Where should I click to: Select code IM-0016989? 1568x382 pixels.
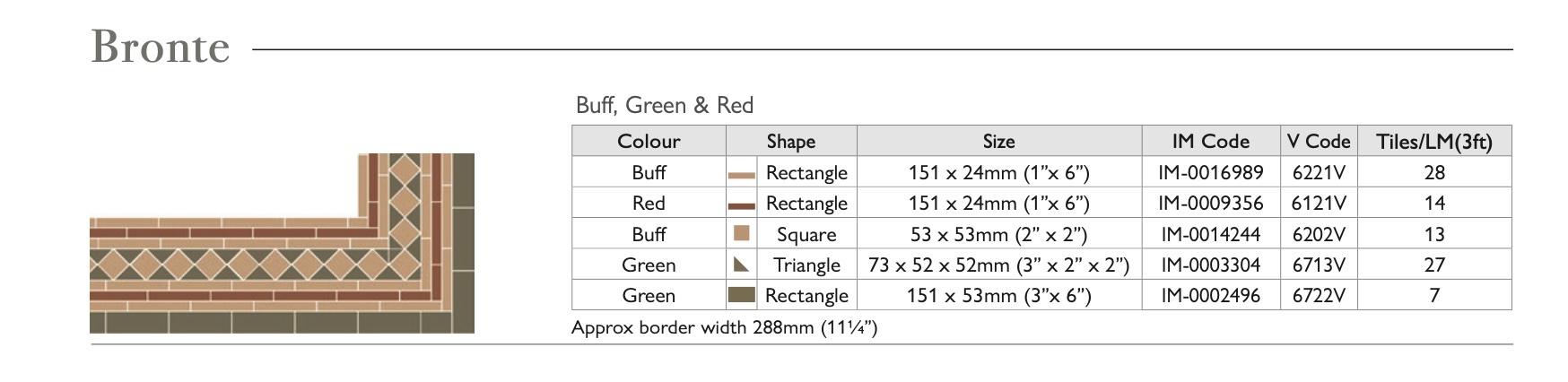point(1210,172)
